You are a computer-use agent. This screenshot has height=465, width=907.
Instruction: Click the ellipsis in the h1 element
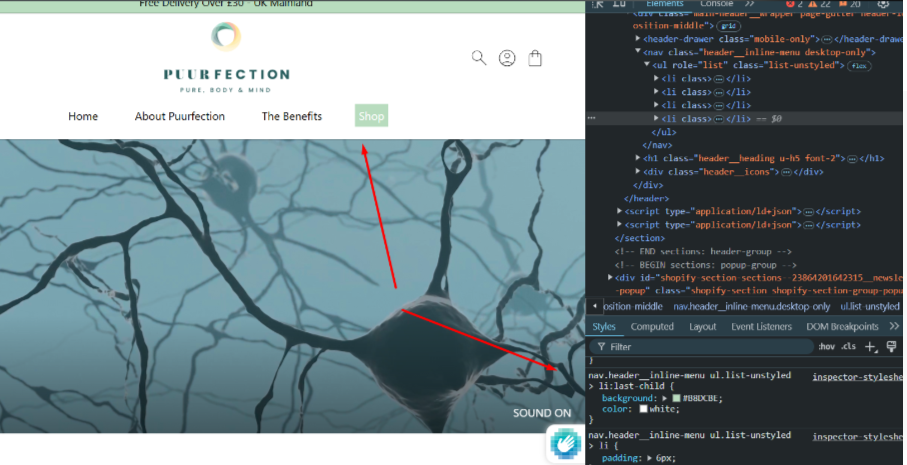click(x=852, y=158)
